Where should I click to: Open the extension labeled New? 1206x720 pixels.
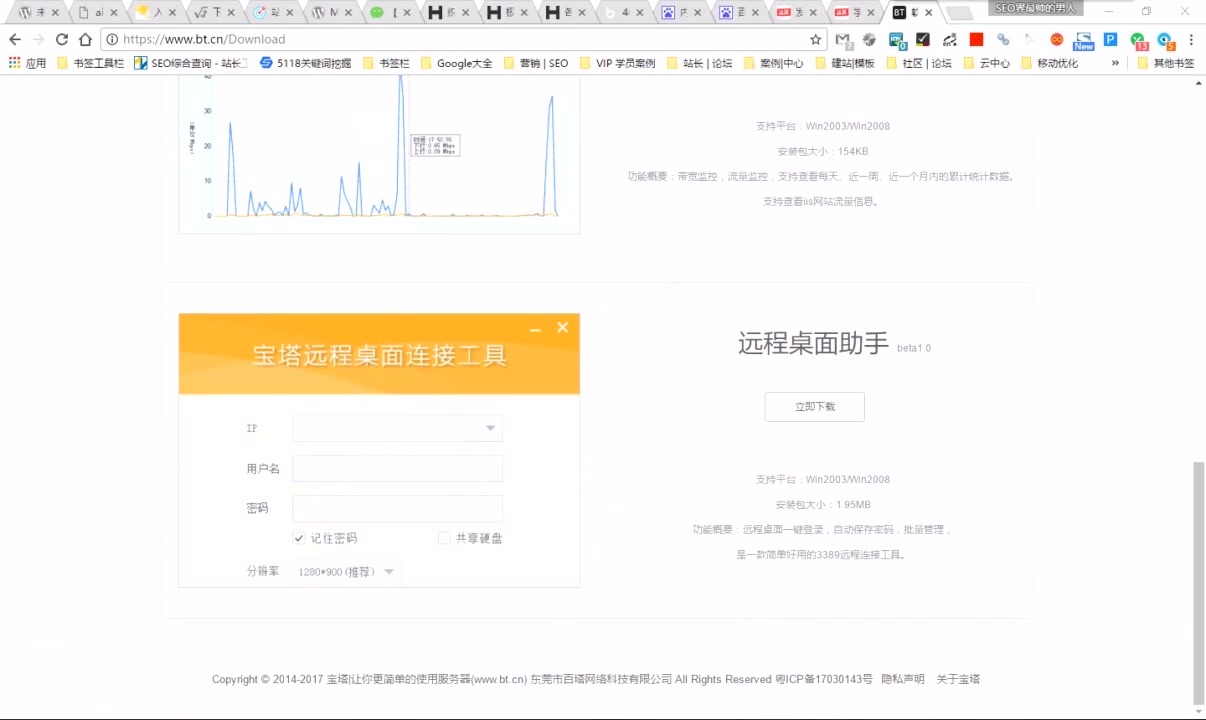[x=1083, y=41]
